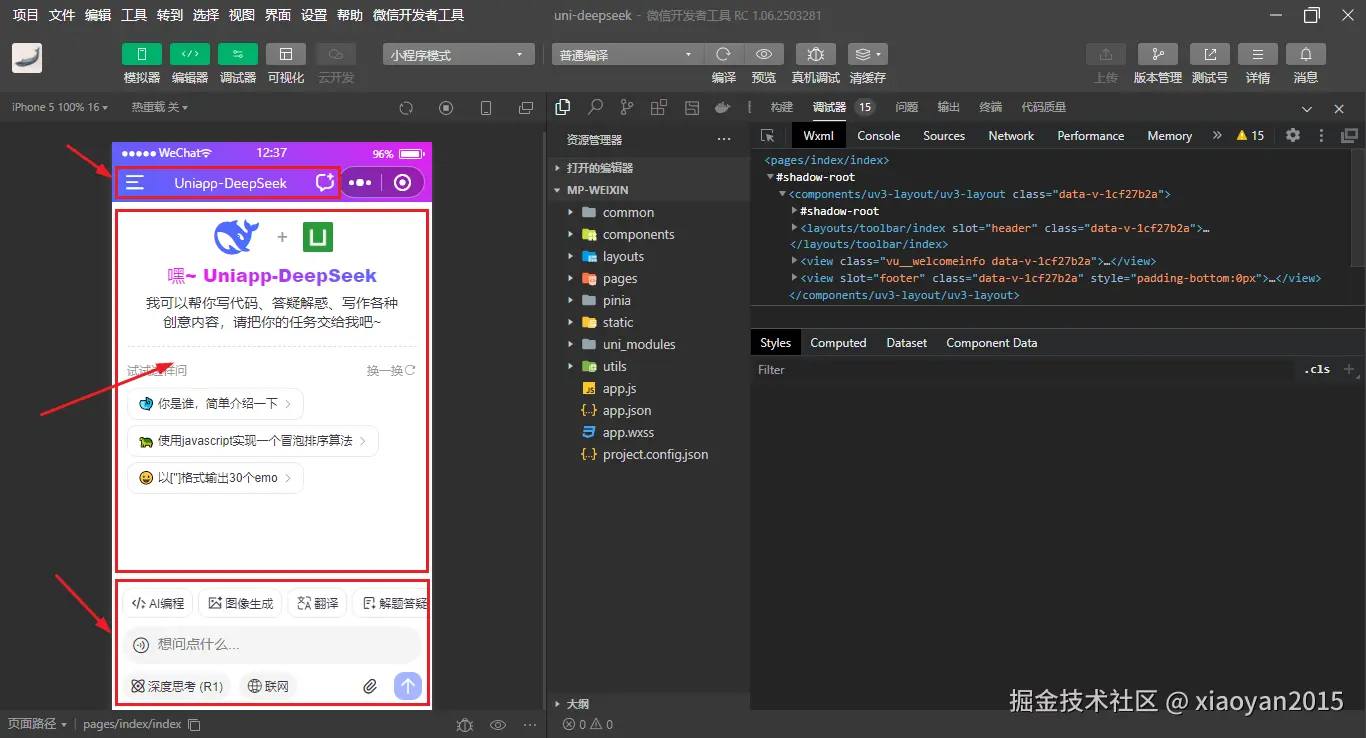Screen dimensions: 1366x738
Task: Click the mini program capsule more dots
Action: coord(360,183)
